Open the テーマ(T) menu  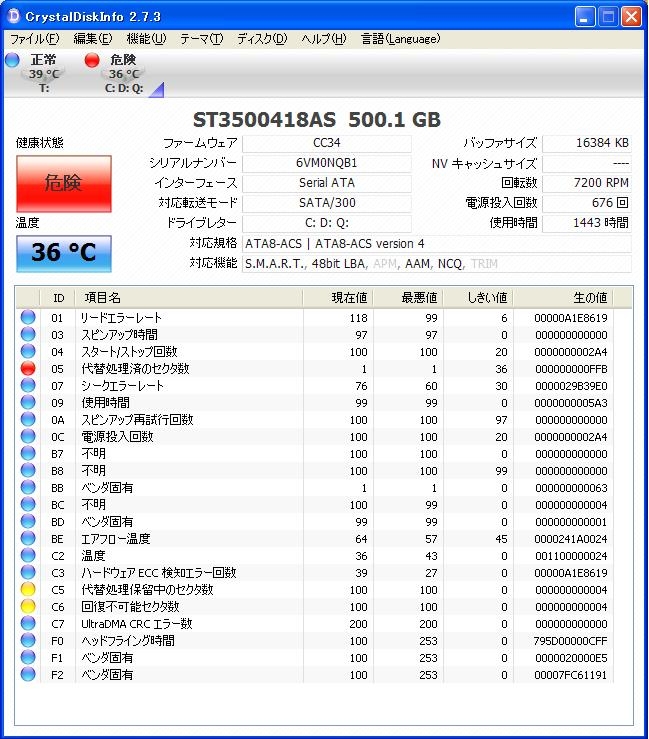202,39
